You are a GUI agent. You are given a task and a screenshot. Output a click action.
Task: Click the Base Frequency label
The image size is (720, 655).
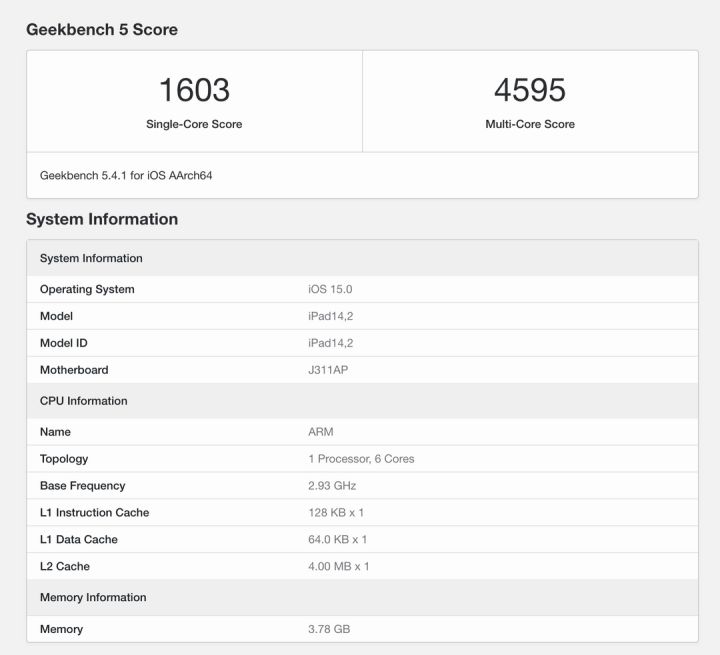point(83,486)
